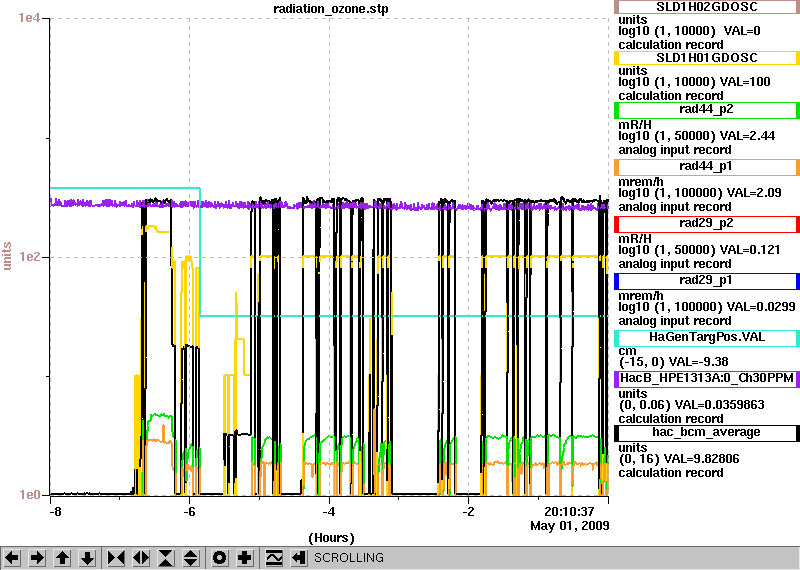Select the rad29_p2 curve legend box

click(x=707, y=224)
